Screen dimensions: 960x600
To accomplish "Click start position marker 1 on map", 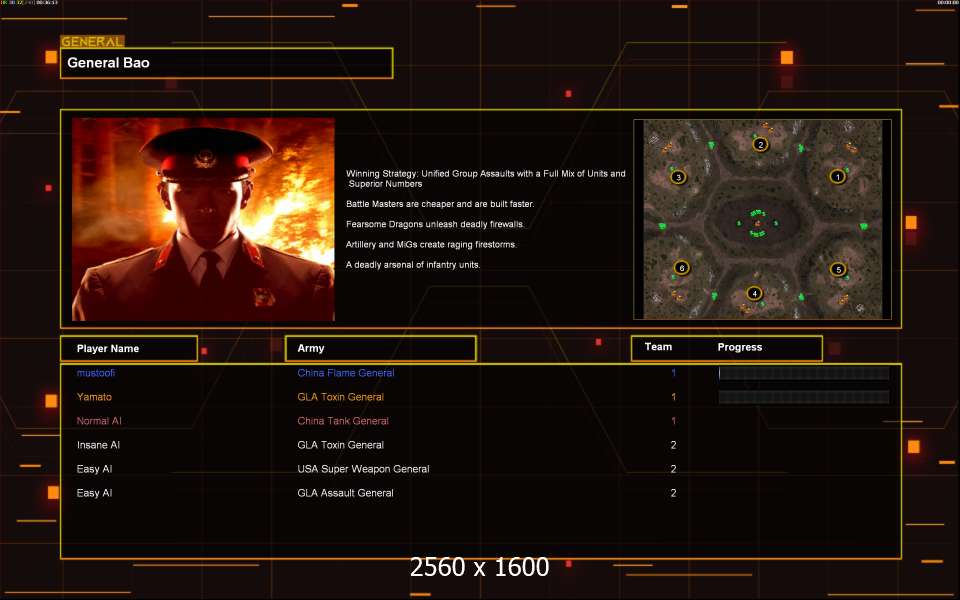I will pyautogui.click(x=838, y=177).
